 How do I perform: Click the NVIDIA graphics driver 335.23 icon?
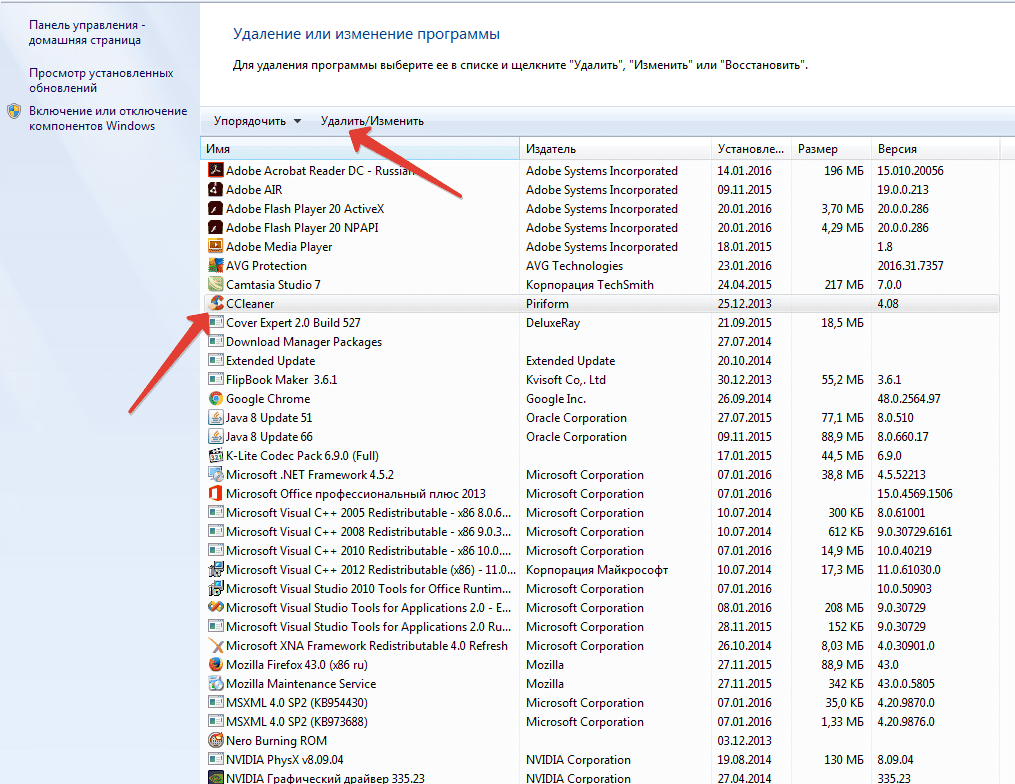click(x=216, y=778)
